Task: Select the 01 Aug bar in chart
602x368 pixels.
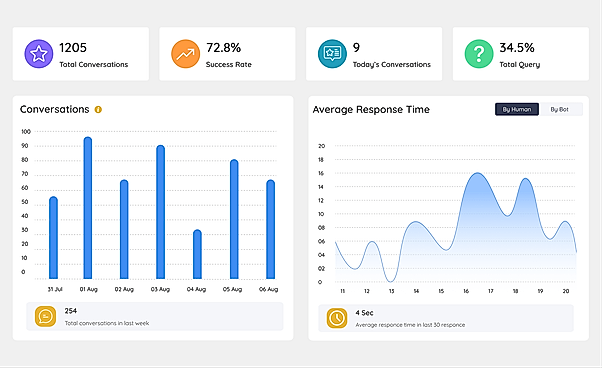Action: coord(88,208)
